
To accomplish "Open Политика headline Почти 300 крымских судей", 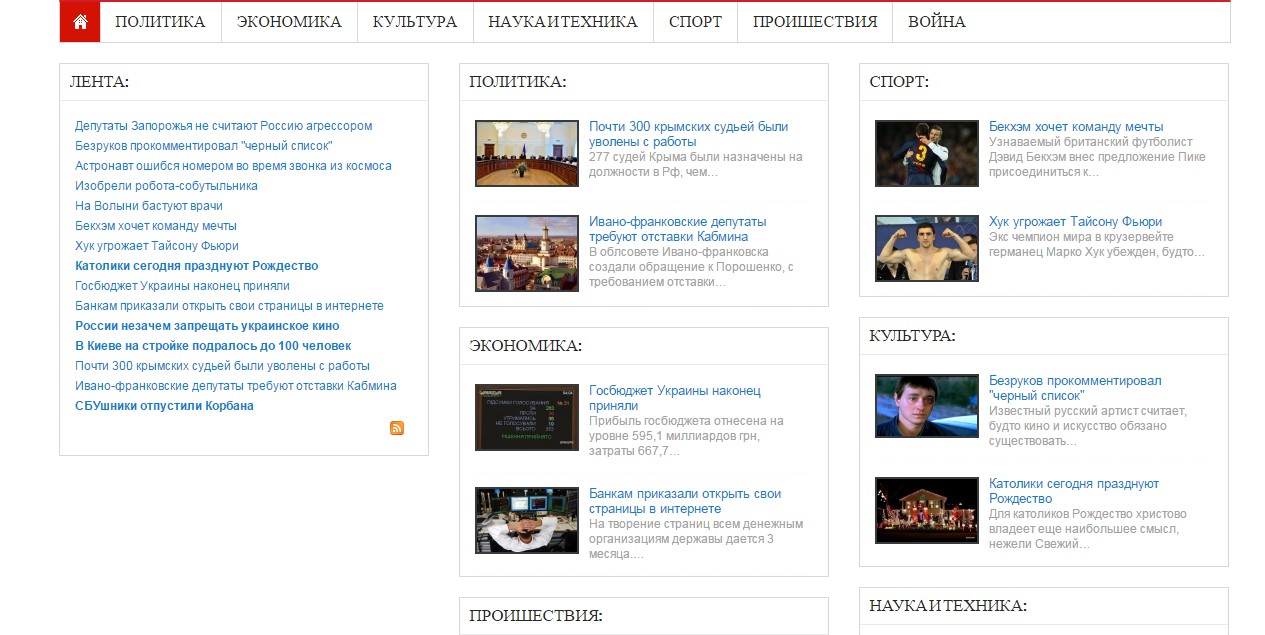I will pos(689,134).
